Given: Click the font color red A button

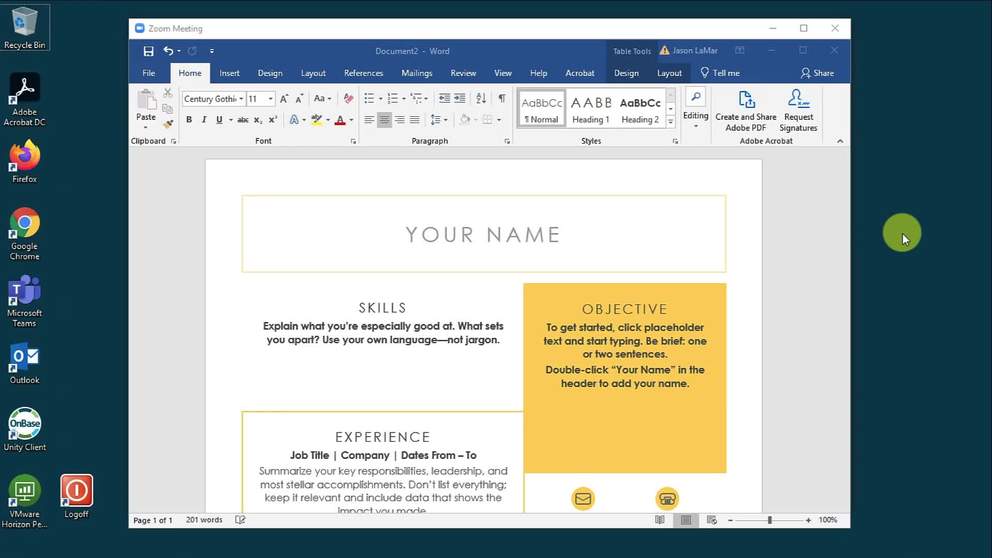Looking at the screenshot, I should 340,120.
